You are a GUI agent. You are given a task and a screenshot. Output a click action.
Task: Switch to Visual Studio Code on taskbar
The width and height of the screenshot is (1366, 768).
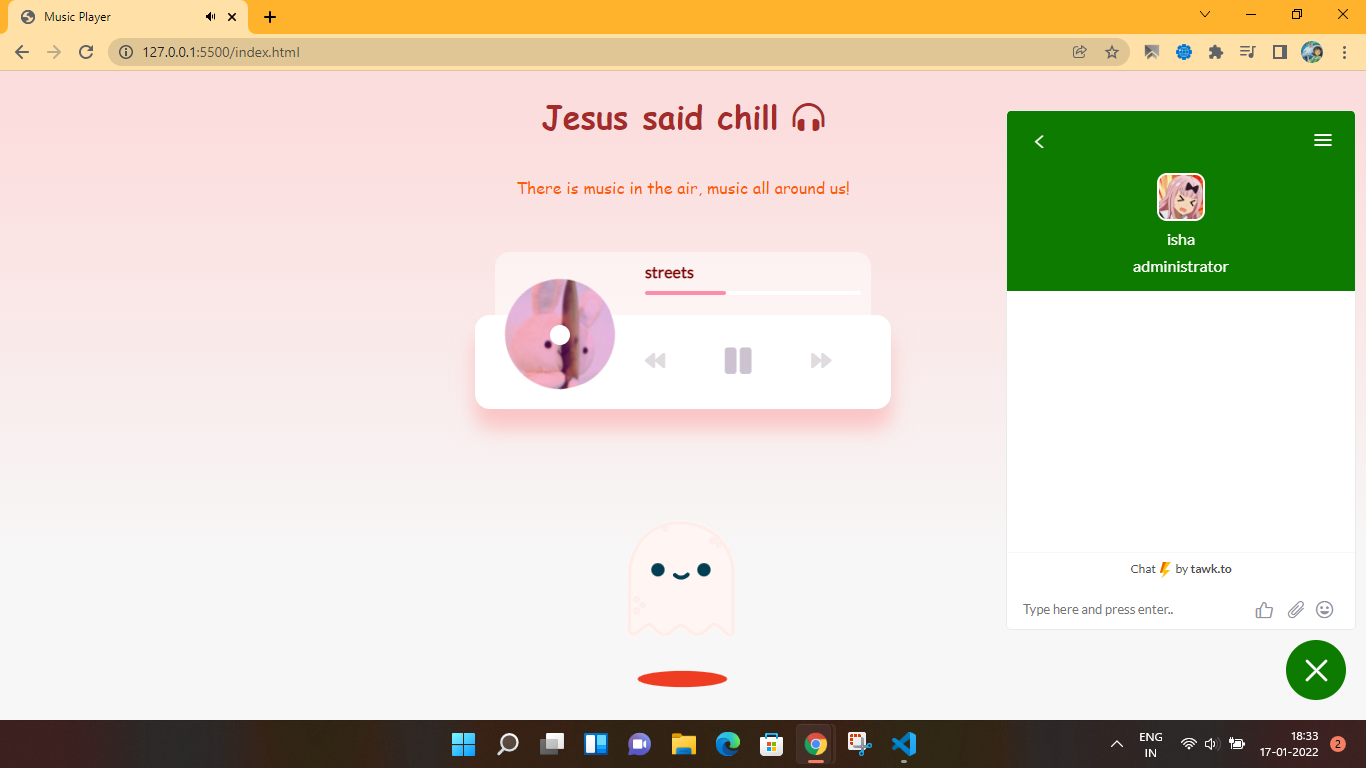[904, 744]
